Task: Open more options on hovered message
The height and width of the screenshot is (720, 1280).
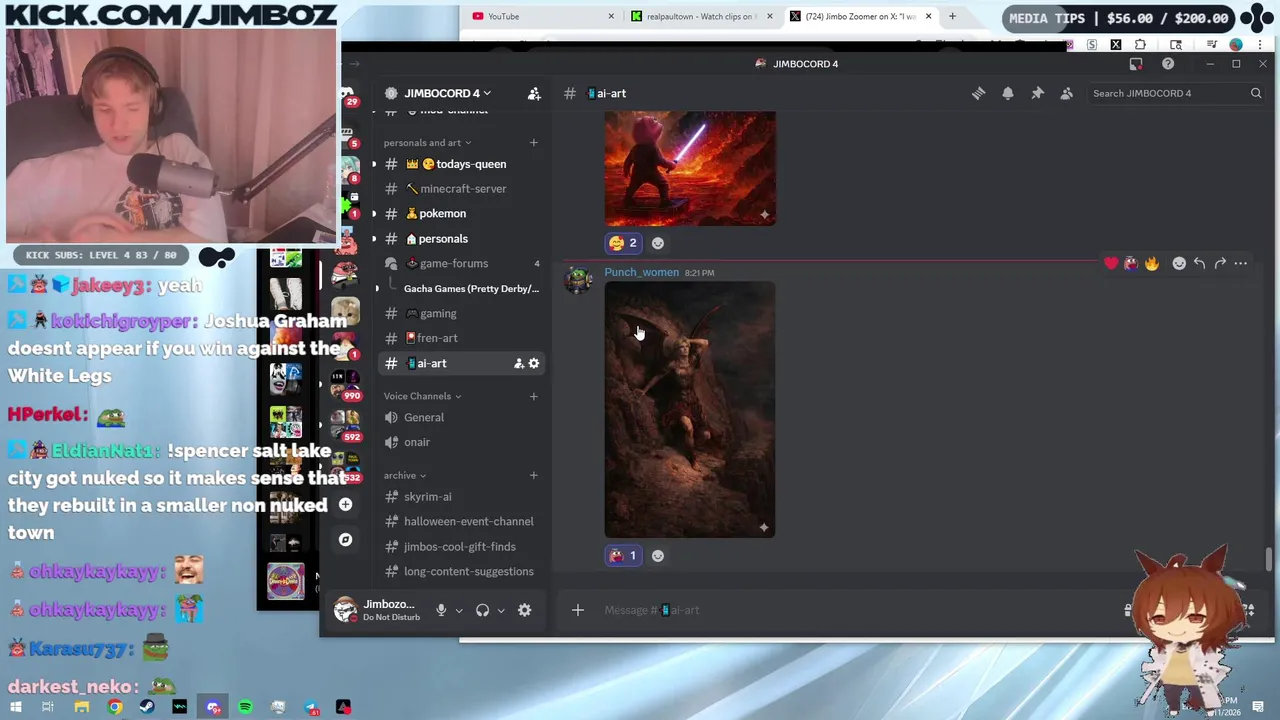Action: (1241, 263)
